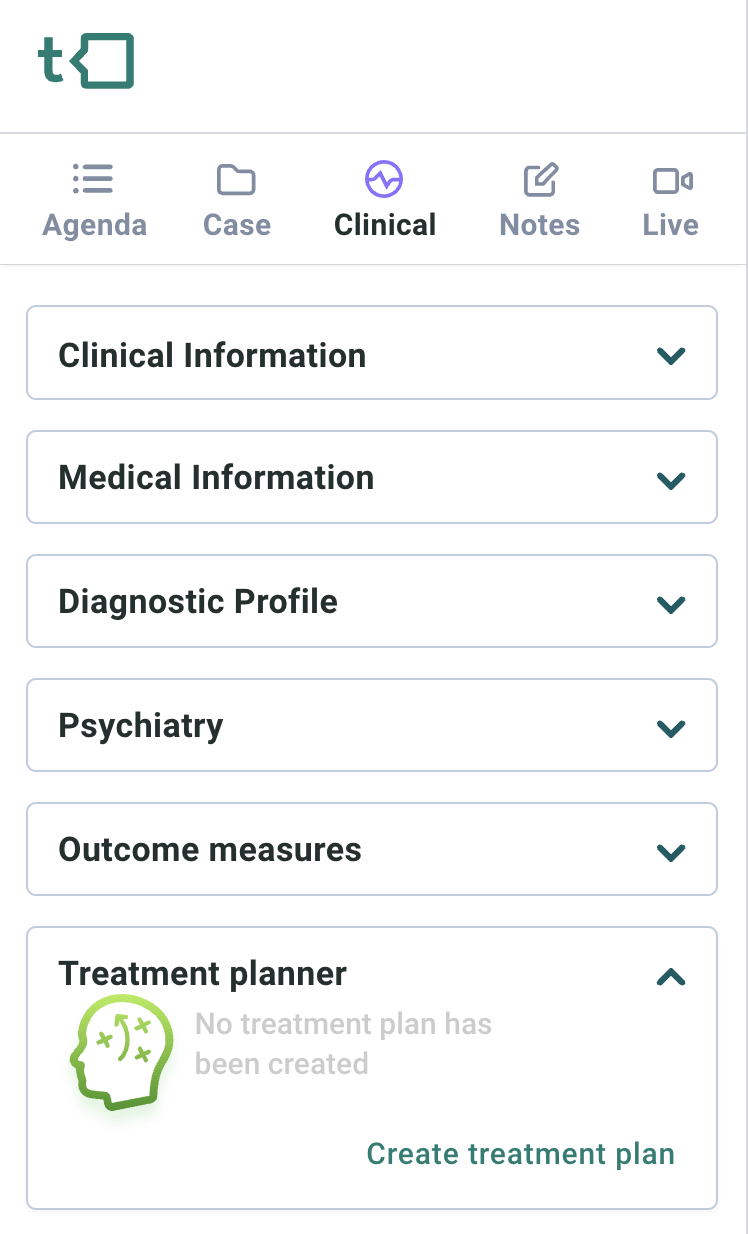The image size is (748, 1234).
Task: Click the Agenda list icon
Action: [x=93, y=180]
